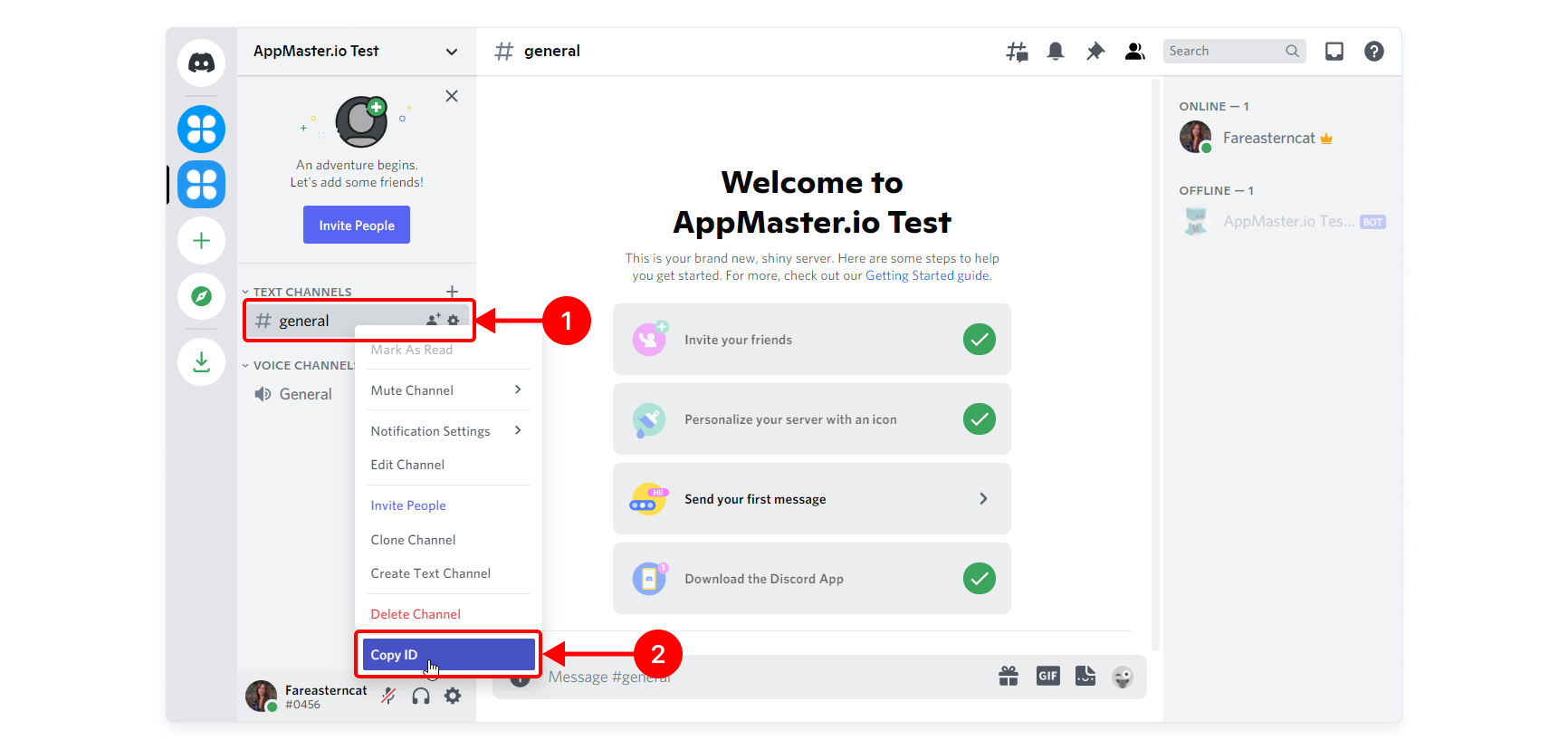Open Threads icon in channel header
The width and height of the screenshot is (1568, 750).
click(x=1017, y=52)
